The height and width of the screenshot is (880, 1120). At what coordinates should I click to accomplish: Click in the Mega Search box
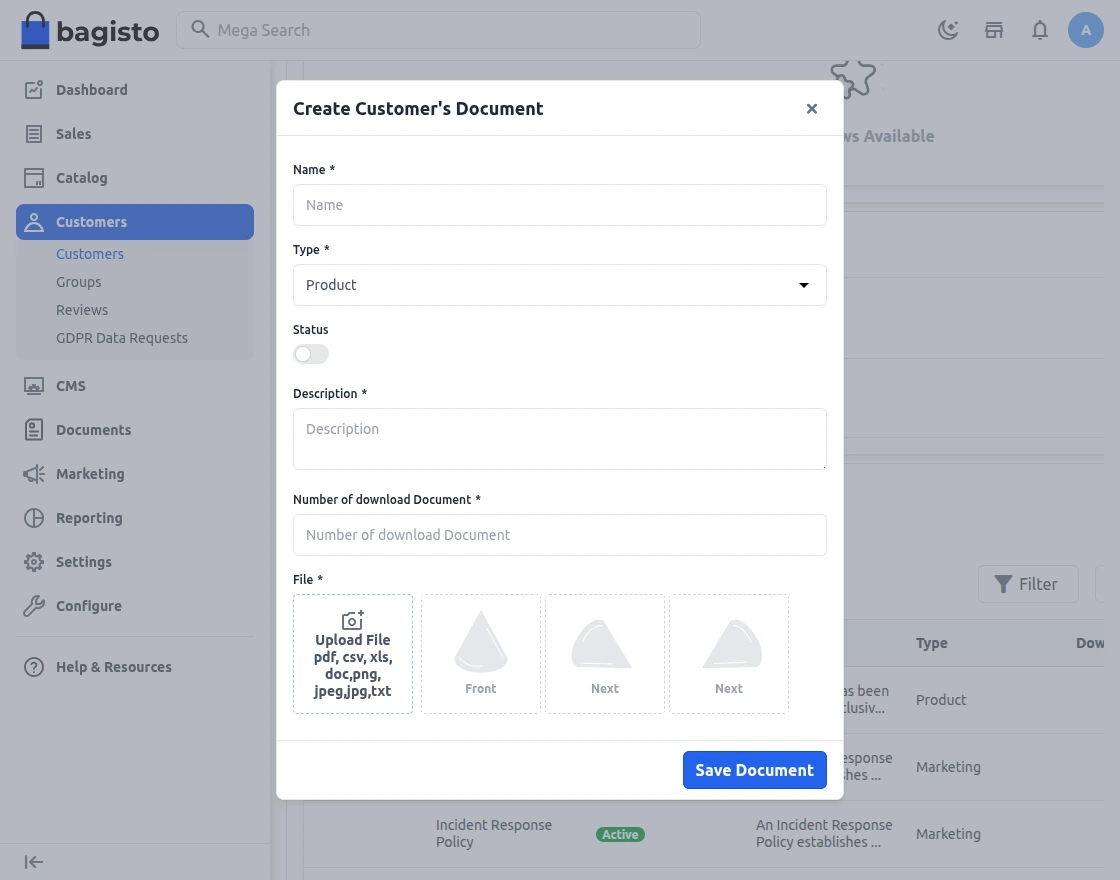click(x=439, y=30)
